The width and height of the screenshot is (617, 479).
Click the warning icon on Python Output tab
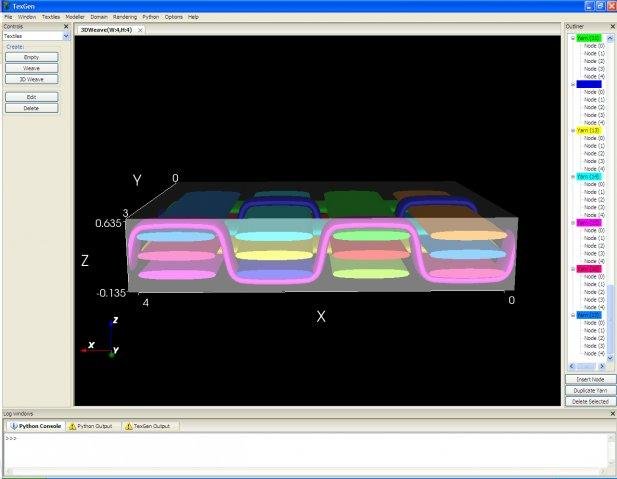tap(72, 426)
